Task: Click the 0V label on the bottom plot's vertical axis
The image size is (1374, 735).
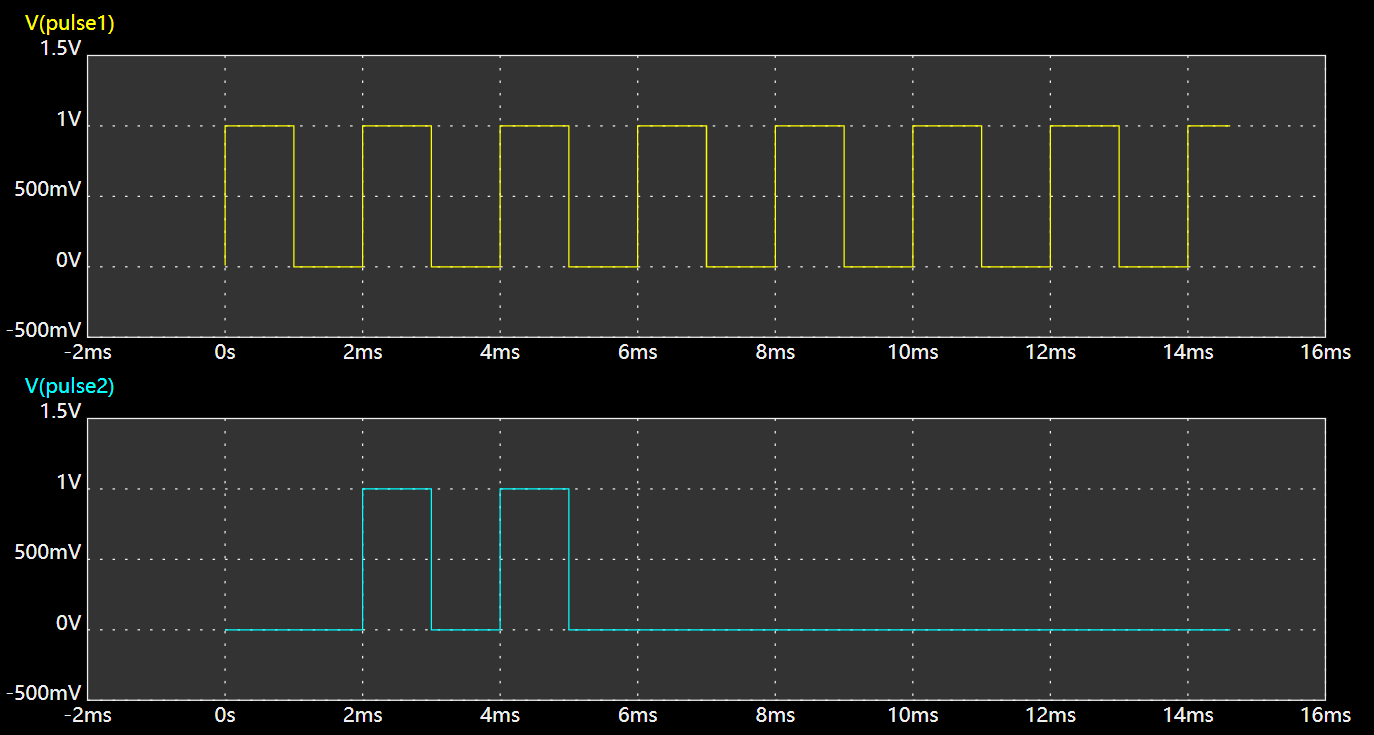Action: click(68, 623)
